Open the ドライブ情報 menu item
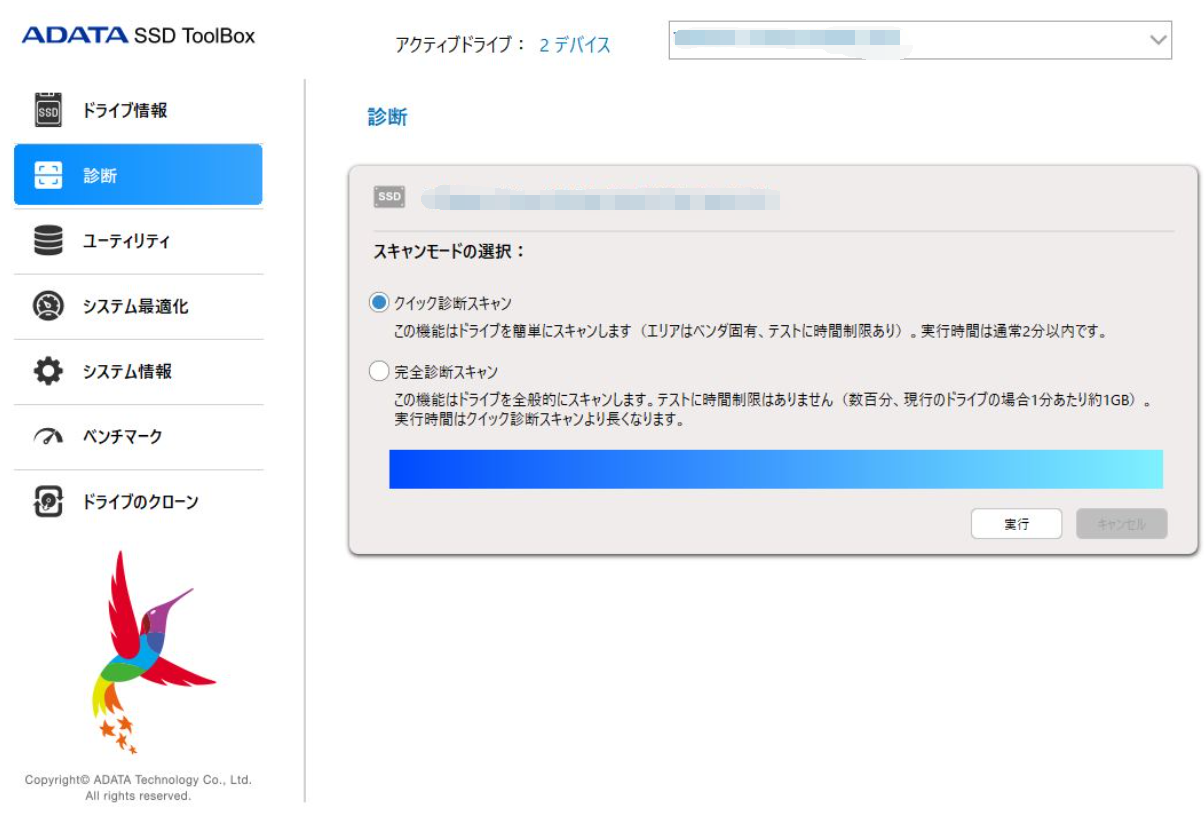Image resolution: width=1204 pixels, height=823 pixels. [x=125, y=110]
